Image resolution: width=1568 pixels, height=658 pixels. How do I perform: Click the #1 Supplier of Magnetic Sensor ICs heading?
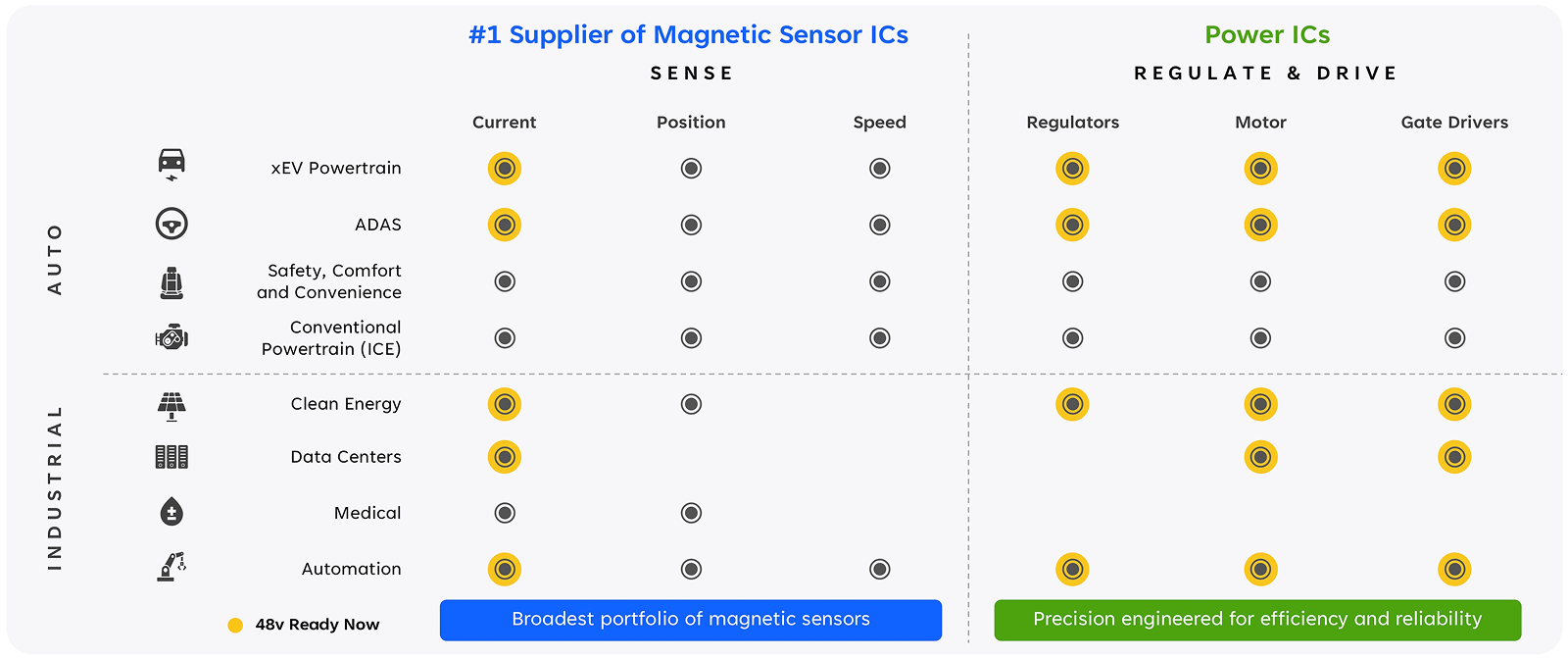(x=688, y=35)
